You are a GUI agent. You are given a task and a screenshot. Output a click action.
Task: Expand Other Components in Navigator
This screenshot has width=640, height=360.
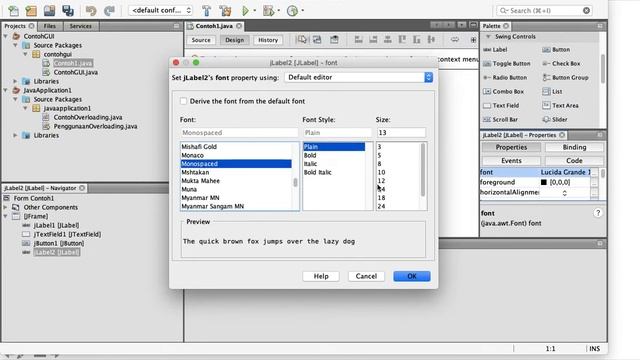(x=6, y=207)
